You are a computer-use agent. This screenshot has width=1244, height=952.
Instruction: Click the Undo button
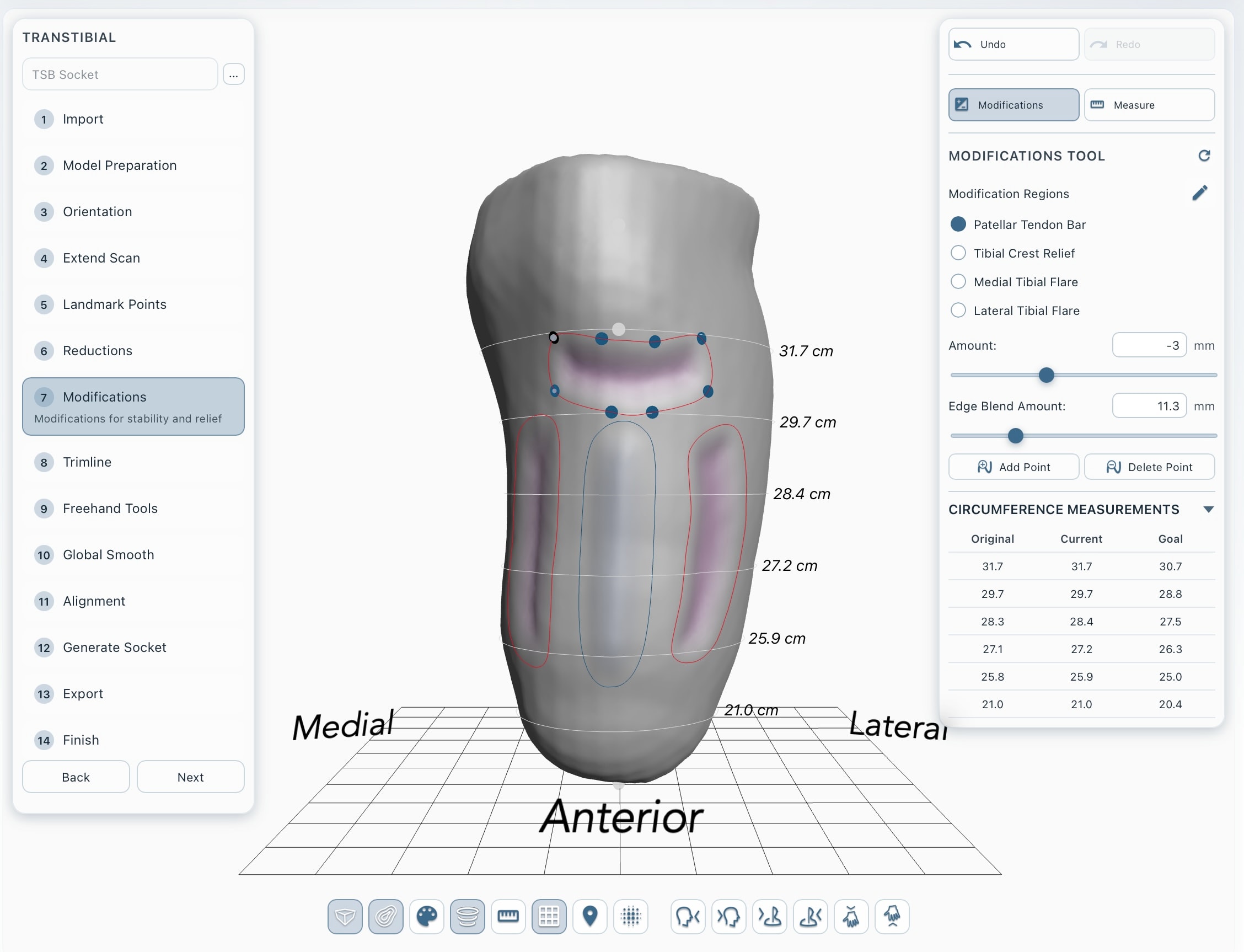coord(1014,44)
